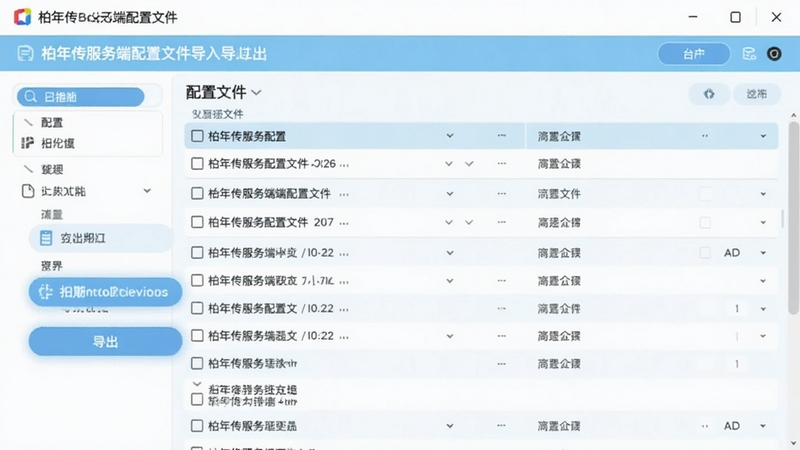Expand the chevron in the /10:22 row

tap(449, 336)
